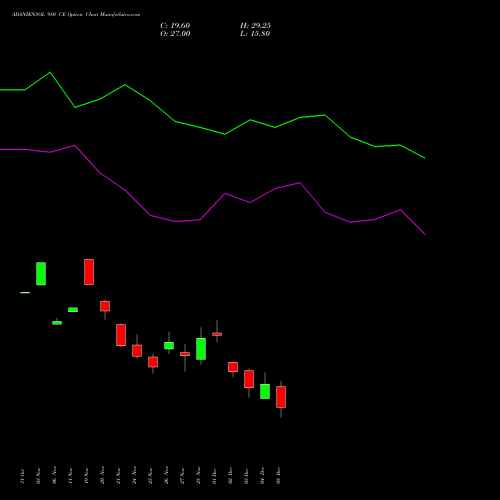
Task: Select the small red candle above 01 Dec
Action: [x=217, y=334]
